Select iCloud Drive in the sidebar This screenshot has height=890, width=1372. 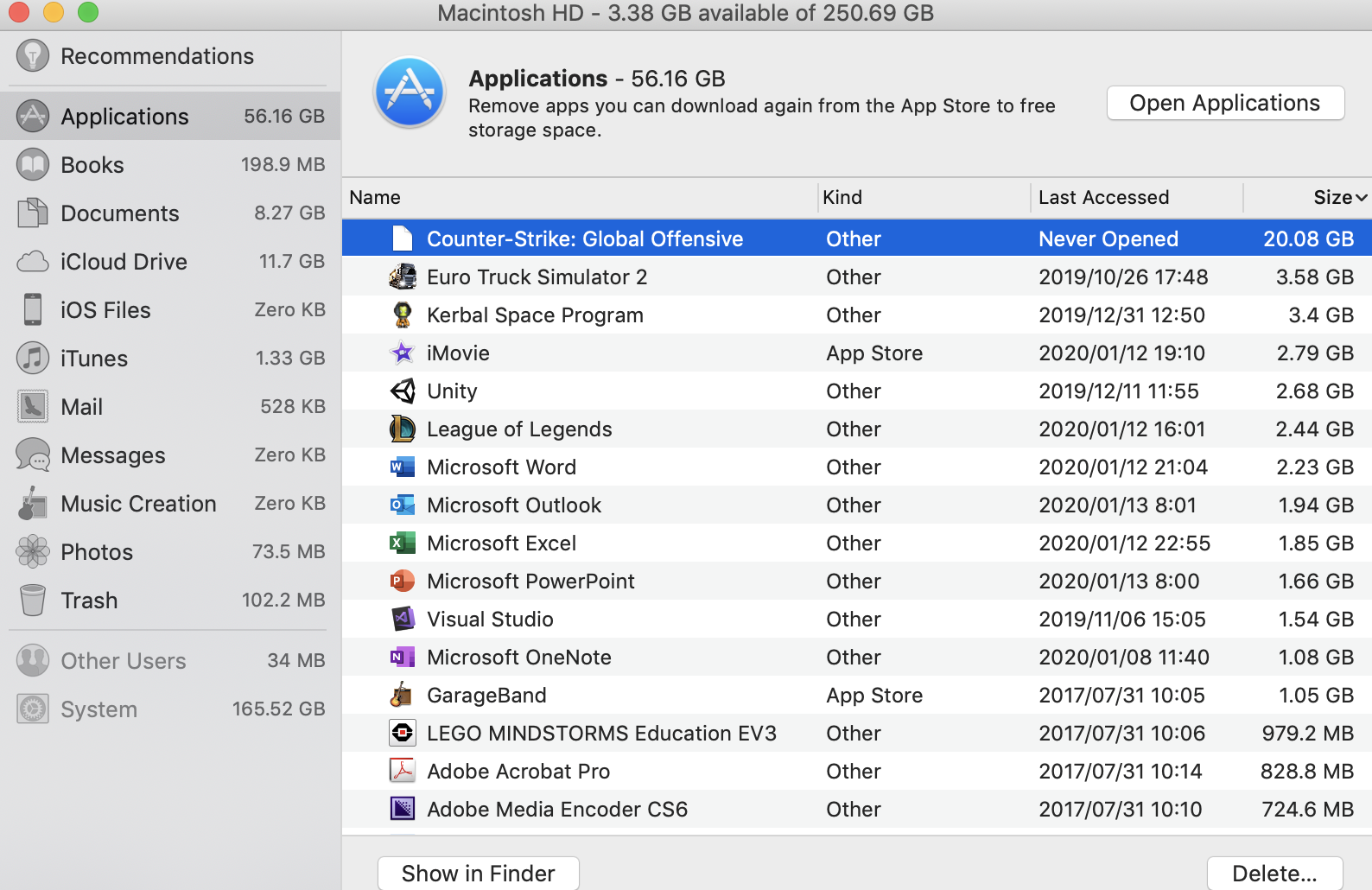point(170,261)
